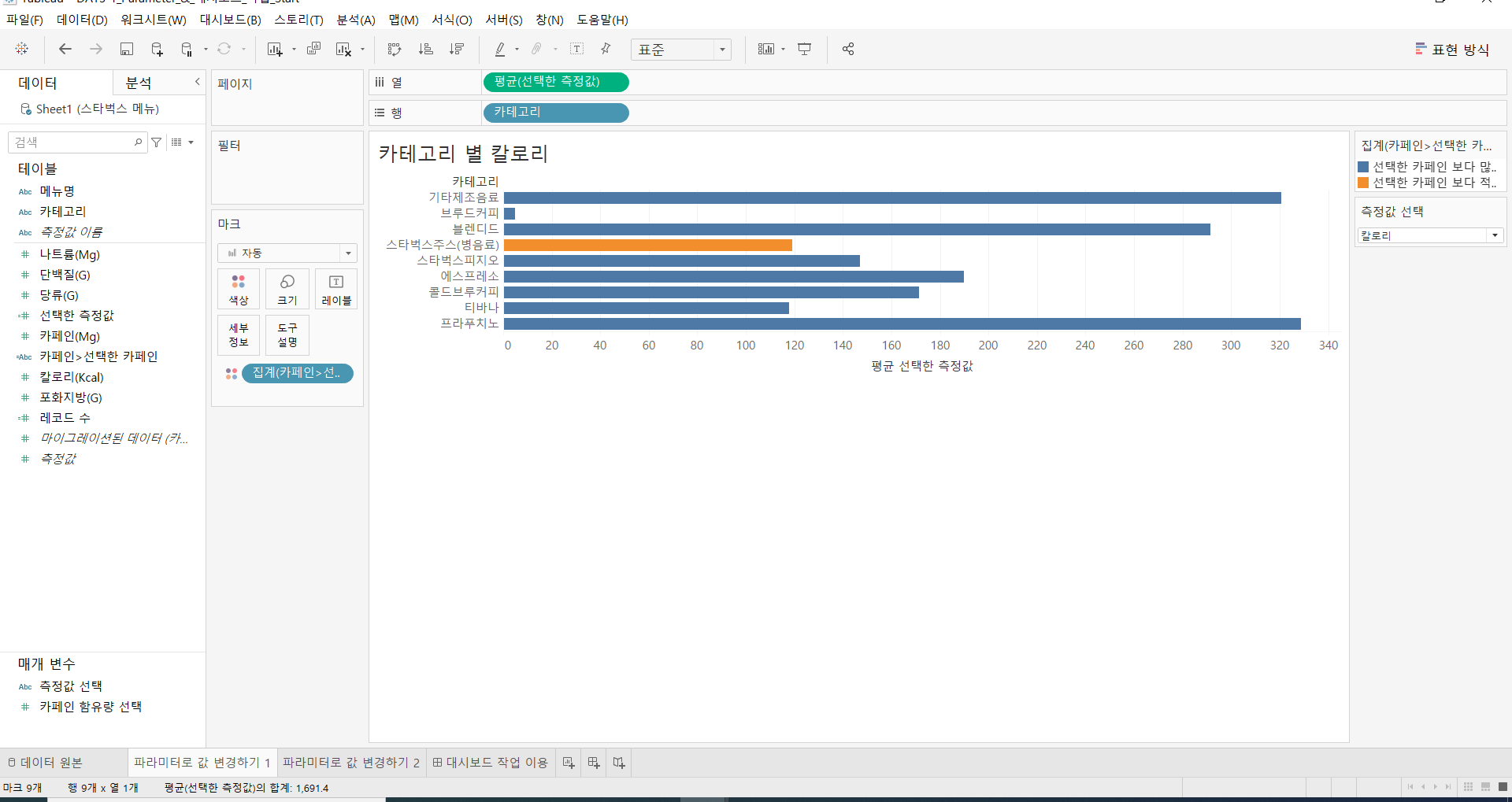Open the 워크시트(W) menu
Screen dimensions: 1512x802
pyautogui.click(x=154, y=20)
